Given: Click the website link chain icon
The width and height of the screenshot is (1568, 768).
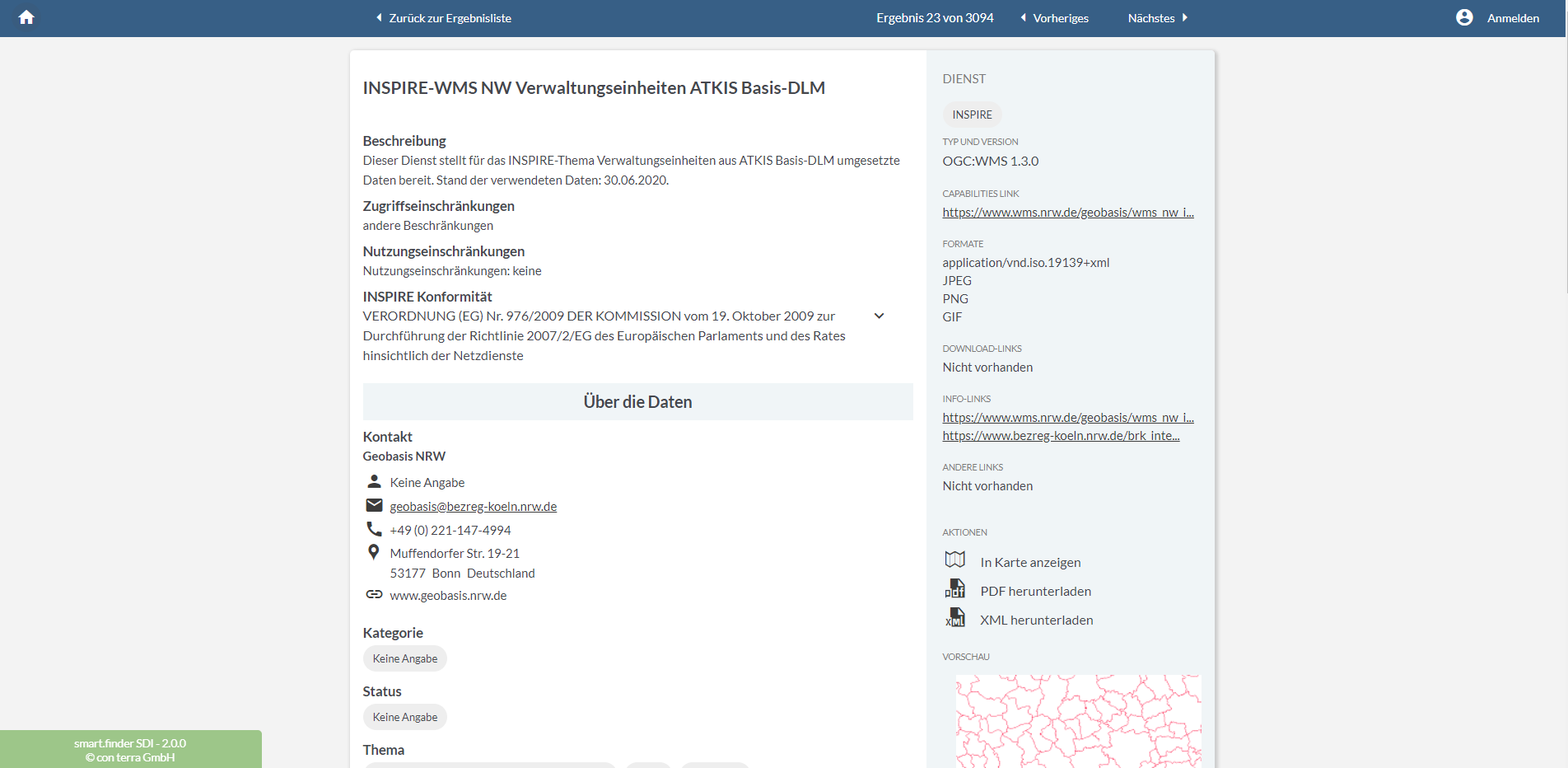Looking at the screenshot, I should [x=374, y=594].
